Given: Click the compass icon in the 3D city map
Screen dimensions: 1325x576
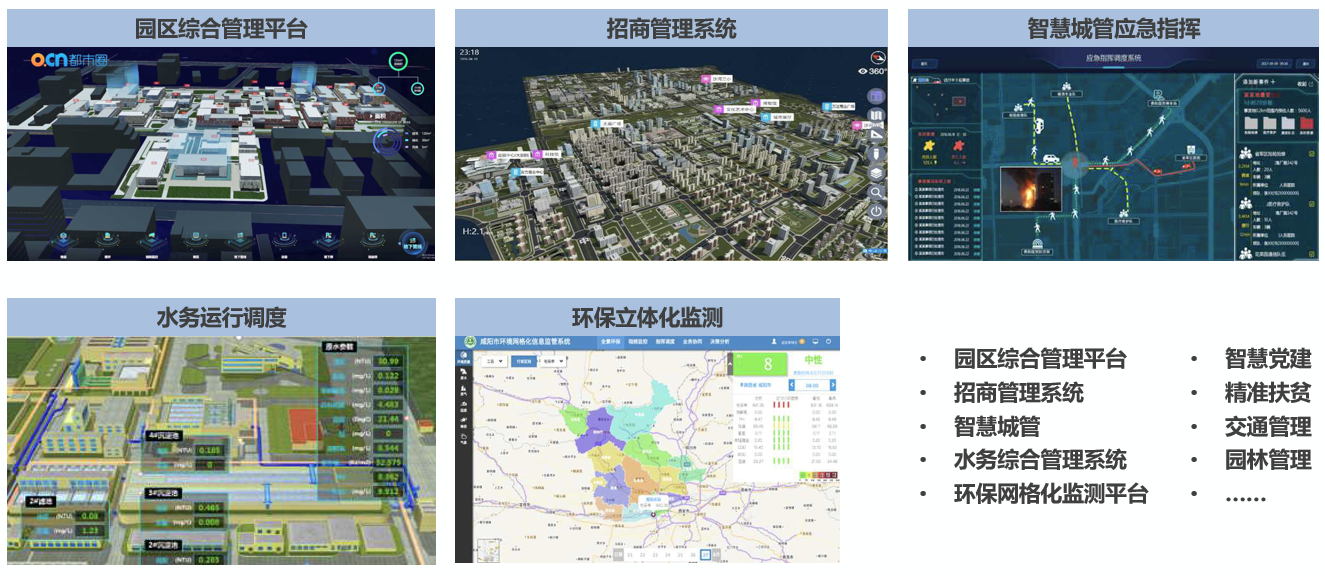Looking at the screenshot, I should tap(878, 57).
